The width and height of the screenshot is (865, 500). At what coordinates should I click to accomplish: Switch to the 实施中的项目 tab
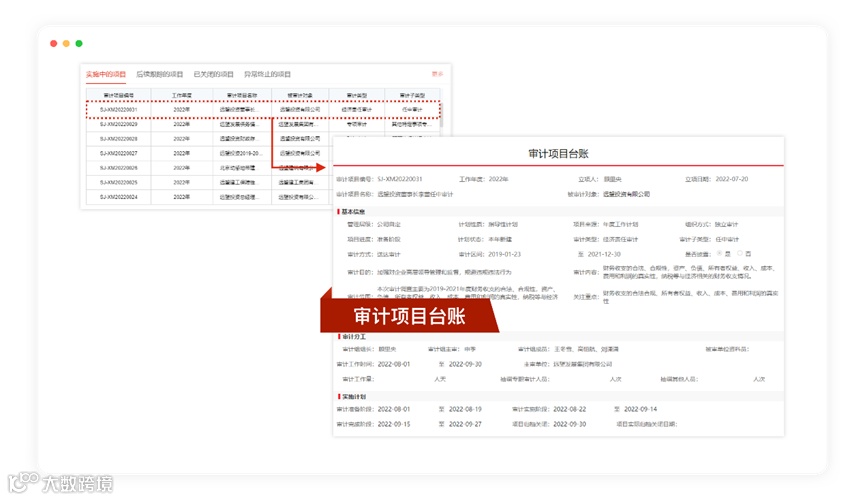click(x=106, y=74)
